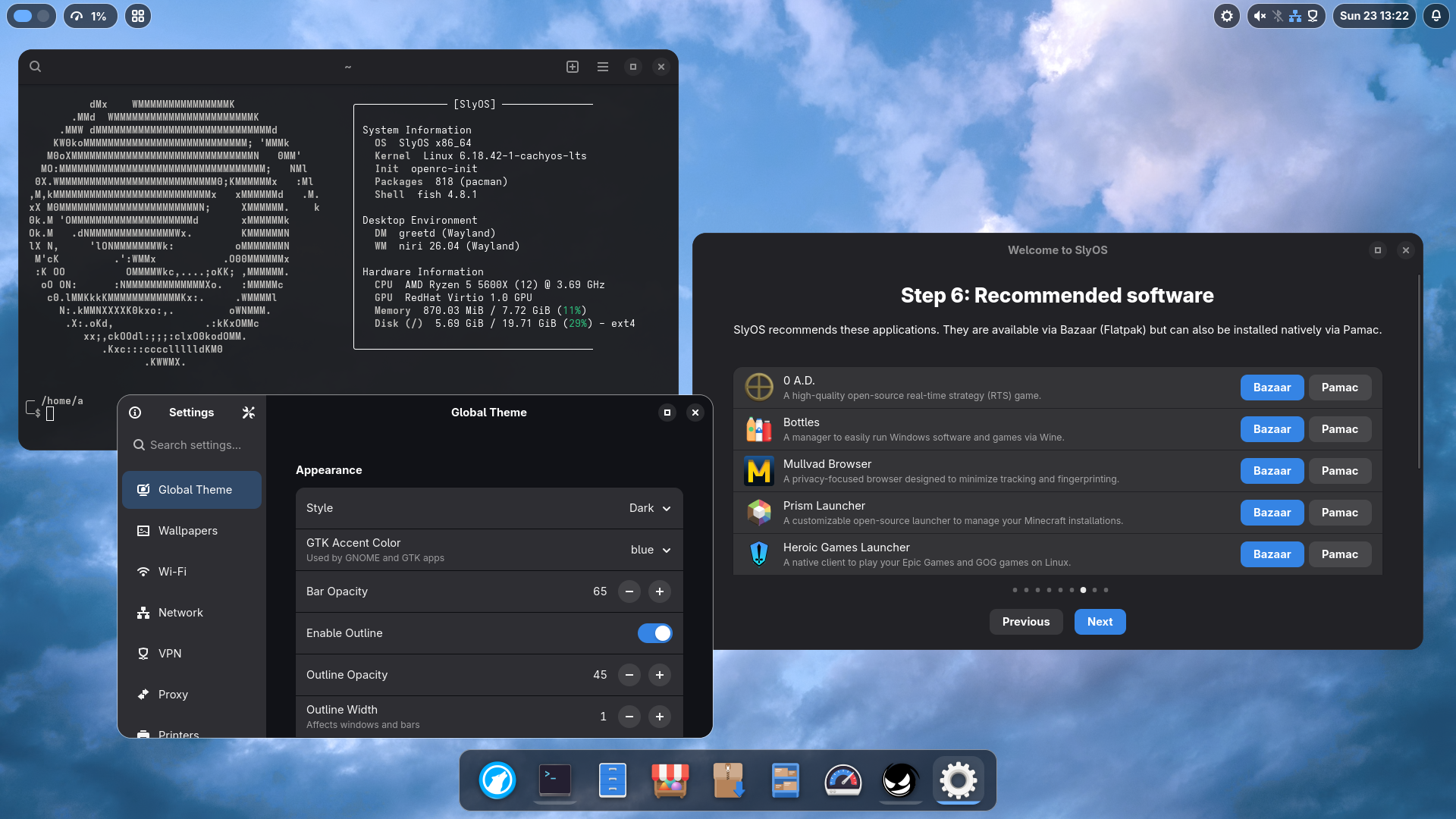Open Network in Settings sidebar
Screen dimensions: 1456x819
192,613
